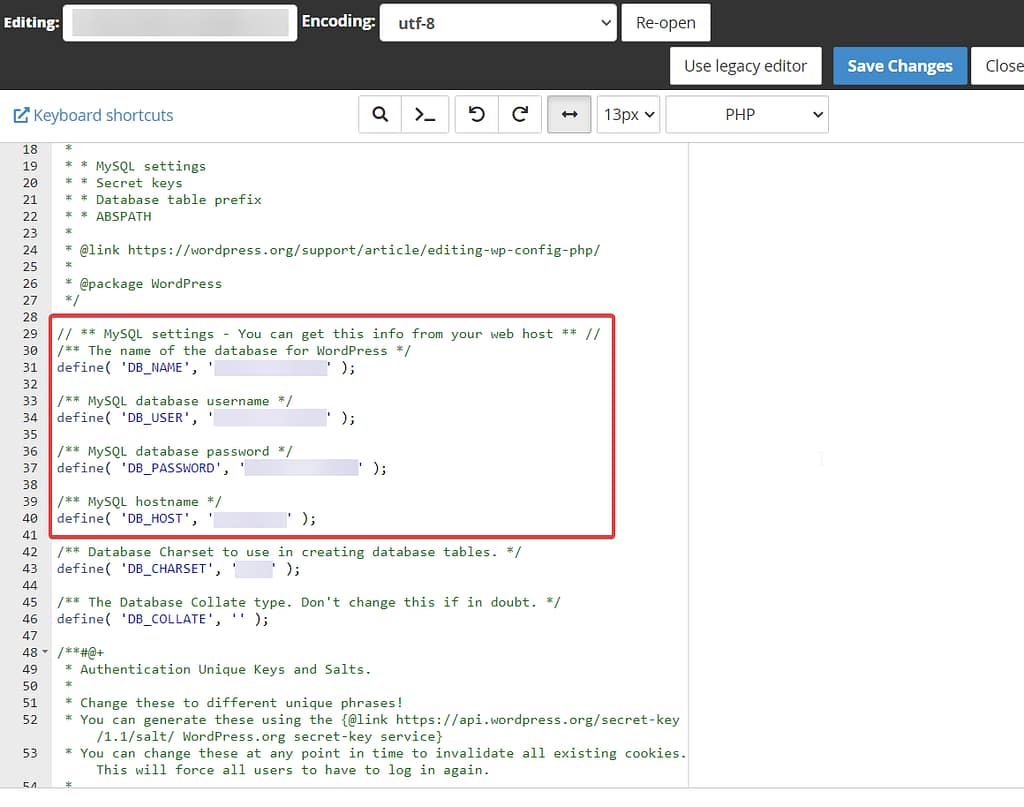Toggle word wrap in the editor toolbar

[568, 114]
